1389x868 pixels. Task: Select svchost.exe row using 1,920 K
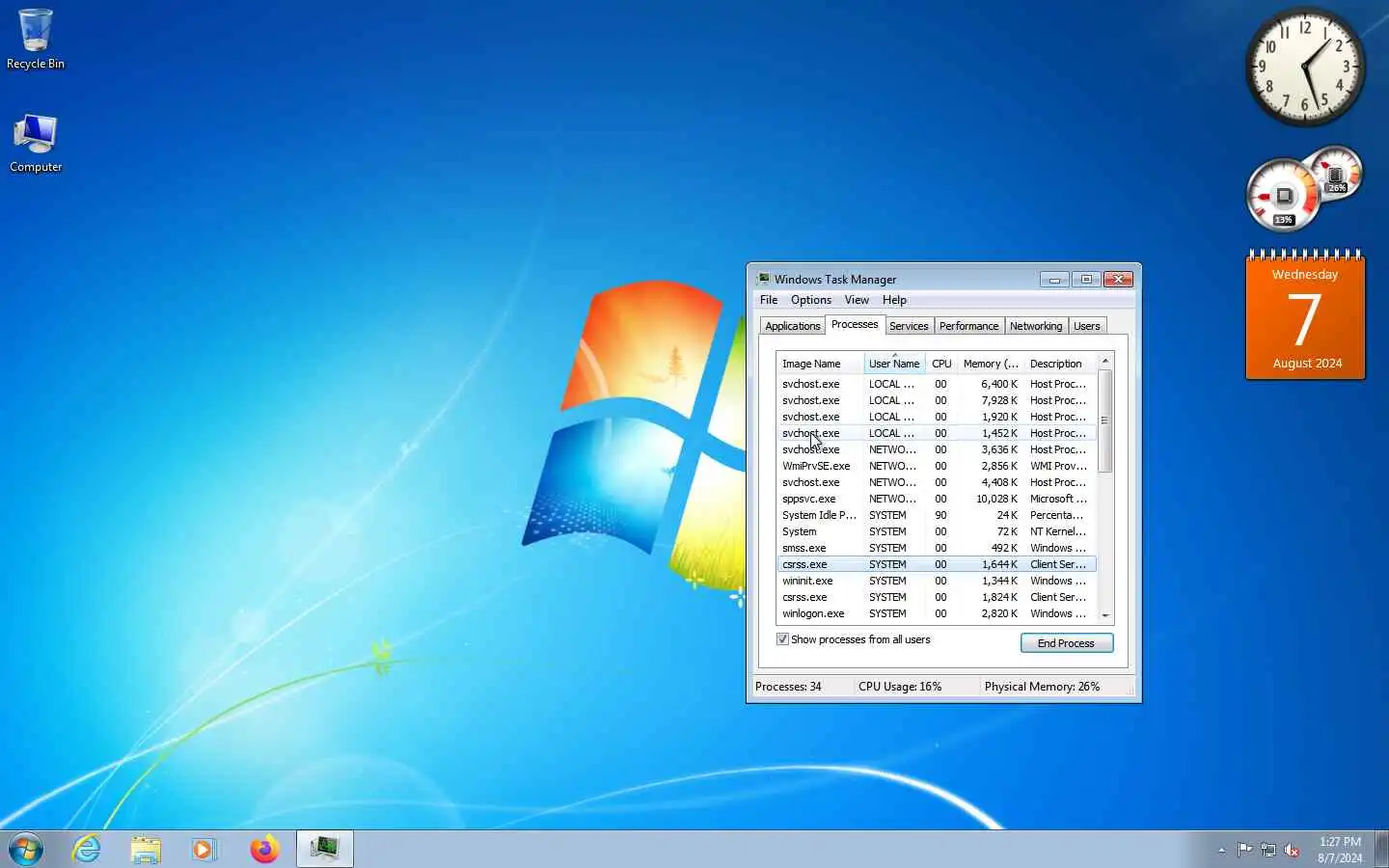pos(937,417)
